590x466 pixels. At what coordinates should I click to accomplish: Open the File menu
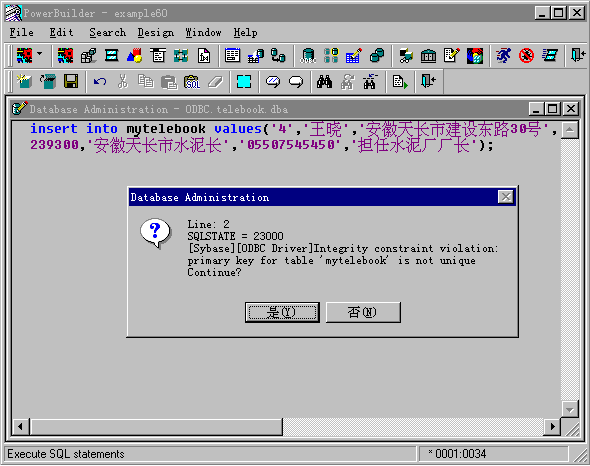click(21, 33)
